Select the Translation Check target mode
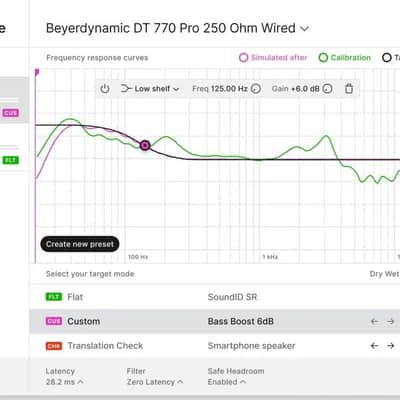 [215, 346]
